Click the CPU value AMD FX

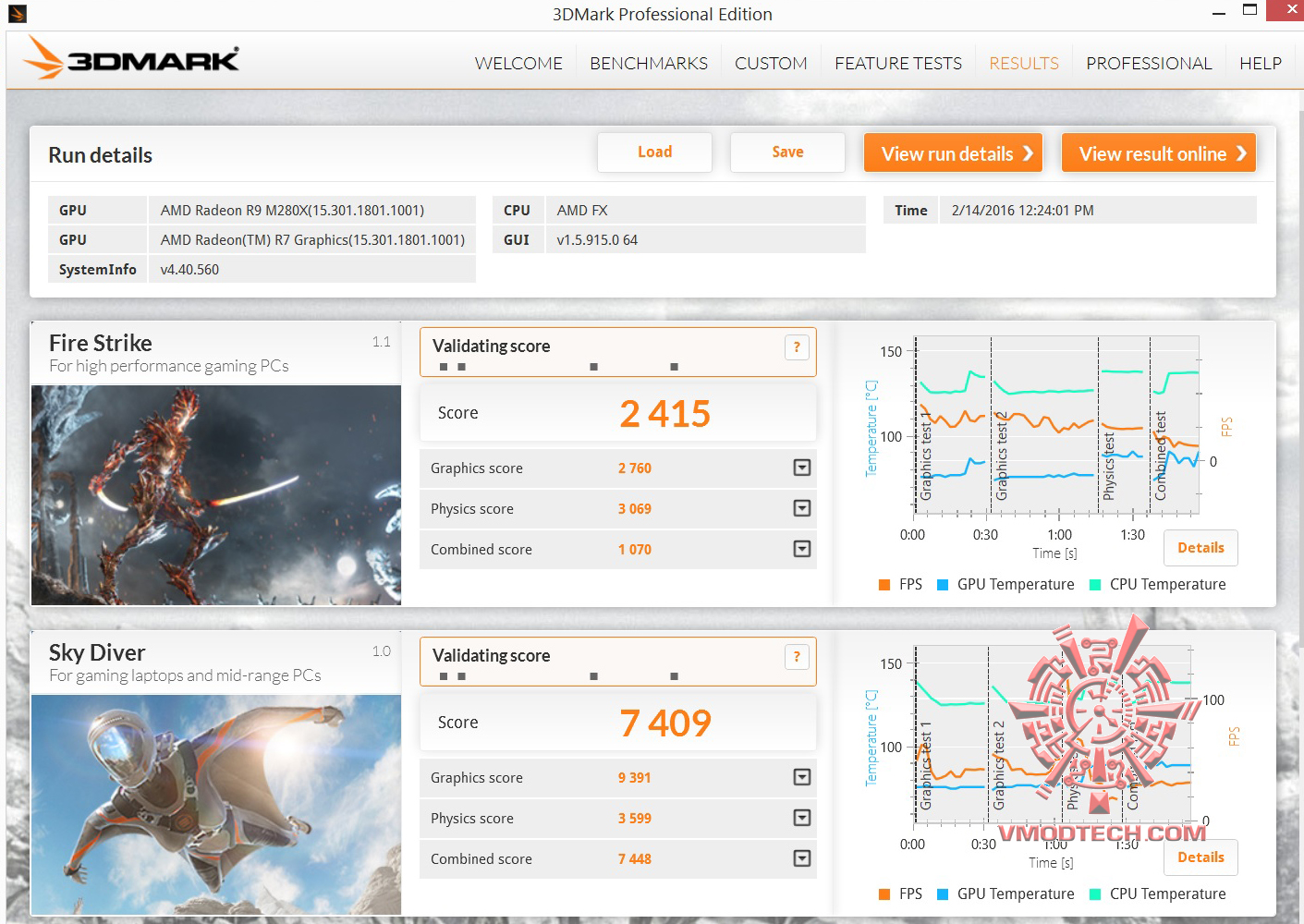tap(582, 211)
